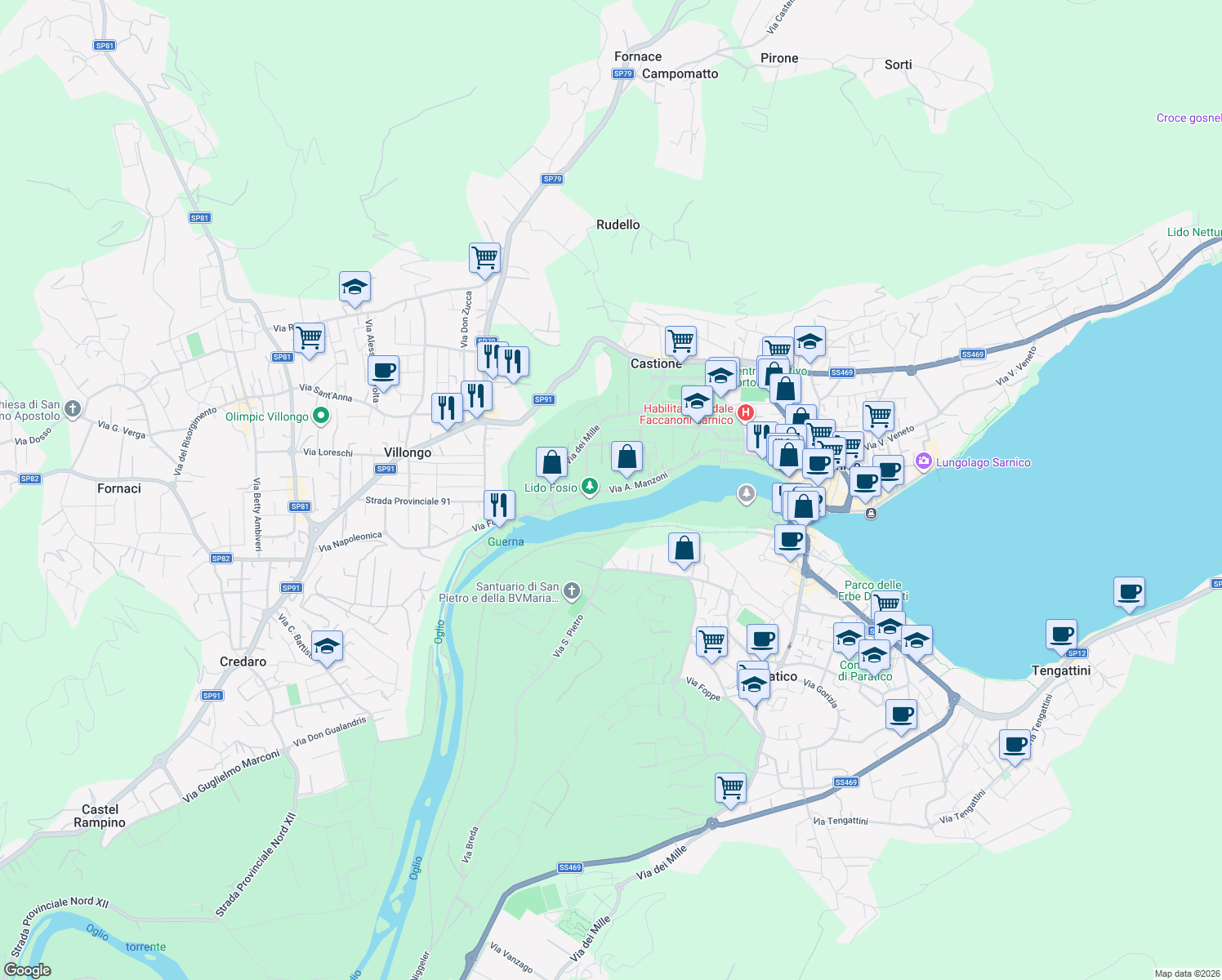Image resolution: width=1222 pixels, height=980 pixels.
Task: Click the Olimpic Villongo place label
Action: 270,416
